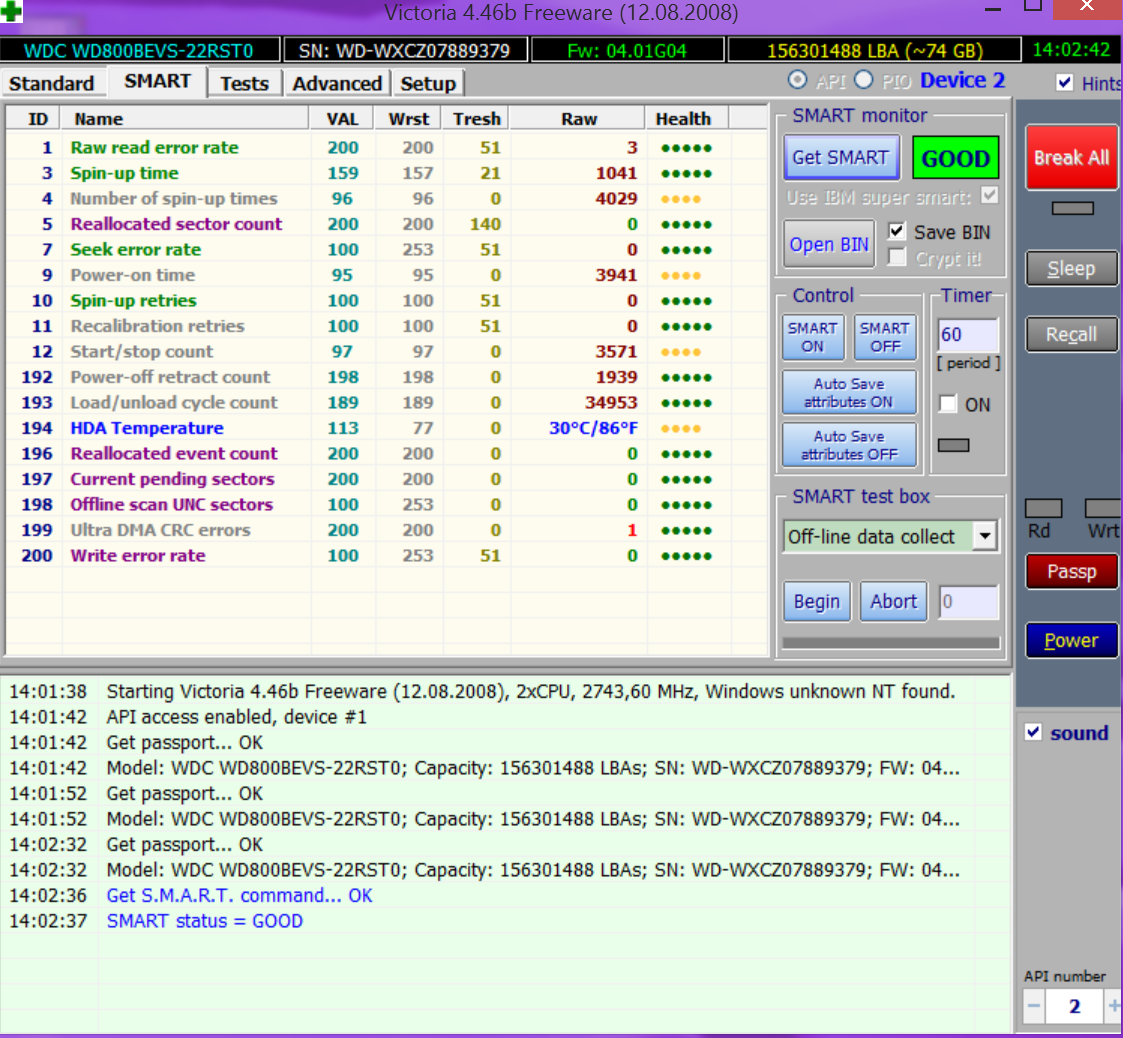Image resolution: width=1123 pixels, height=1038 pixels.
Task: Select the PIO access radio button
Action: pos(864,80)
